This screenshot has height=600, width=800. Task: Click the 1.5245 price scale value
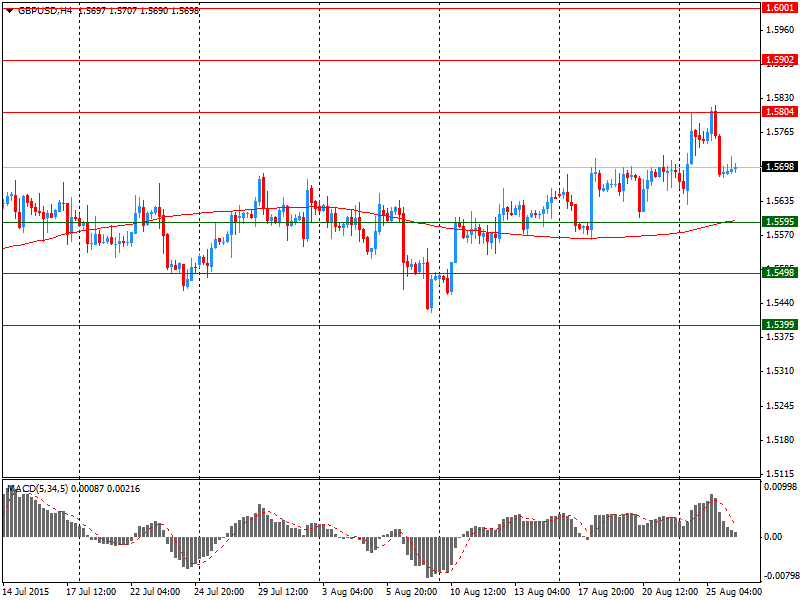click(780, 406)
